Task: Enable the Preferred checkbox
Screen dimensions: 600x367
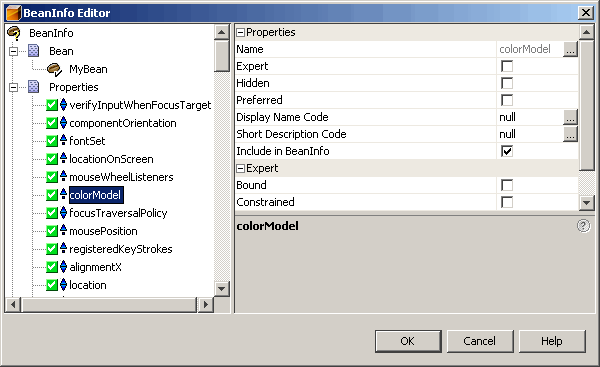Action: pos(507,100)
